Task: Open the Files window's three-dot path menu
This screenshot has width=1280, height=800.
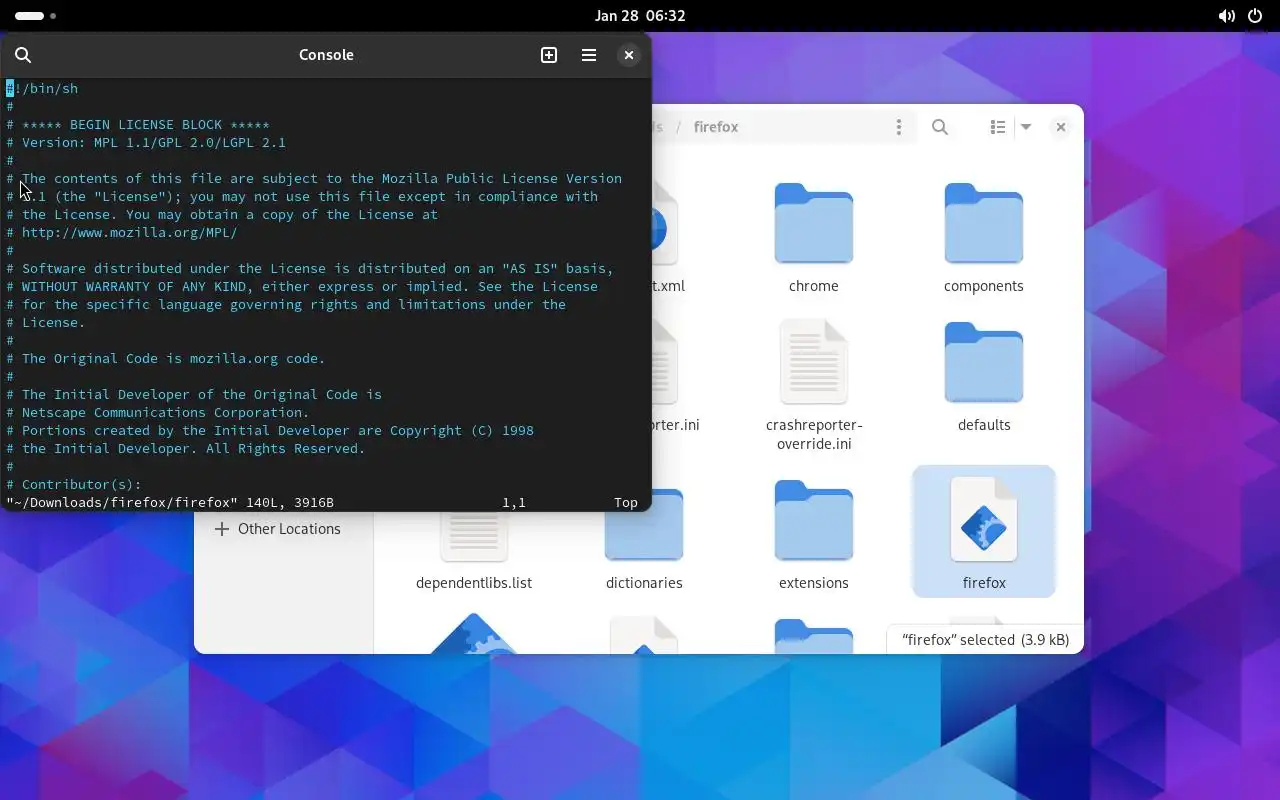Action: [899, 127]
